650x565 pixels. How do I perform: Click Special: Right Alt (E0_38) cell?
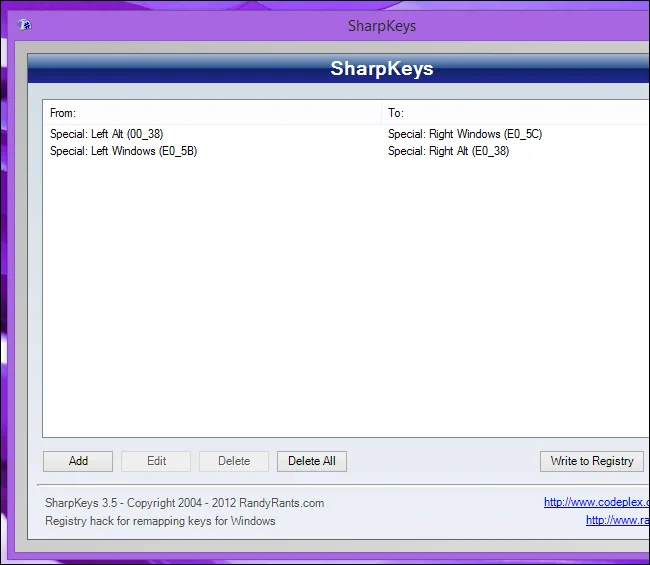[448, 151]
